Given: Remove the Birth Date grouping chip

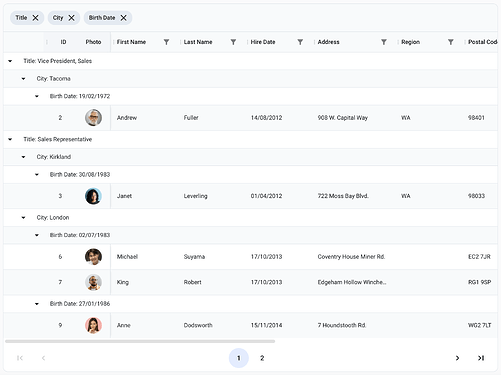Looking at the screenshot, I should coord(123,18).
